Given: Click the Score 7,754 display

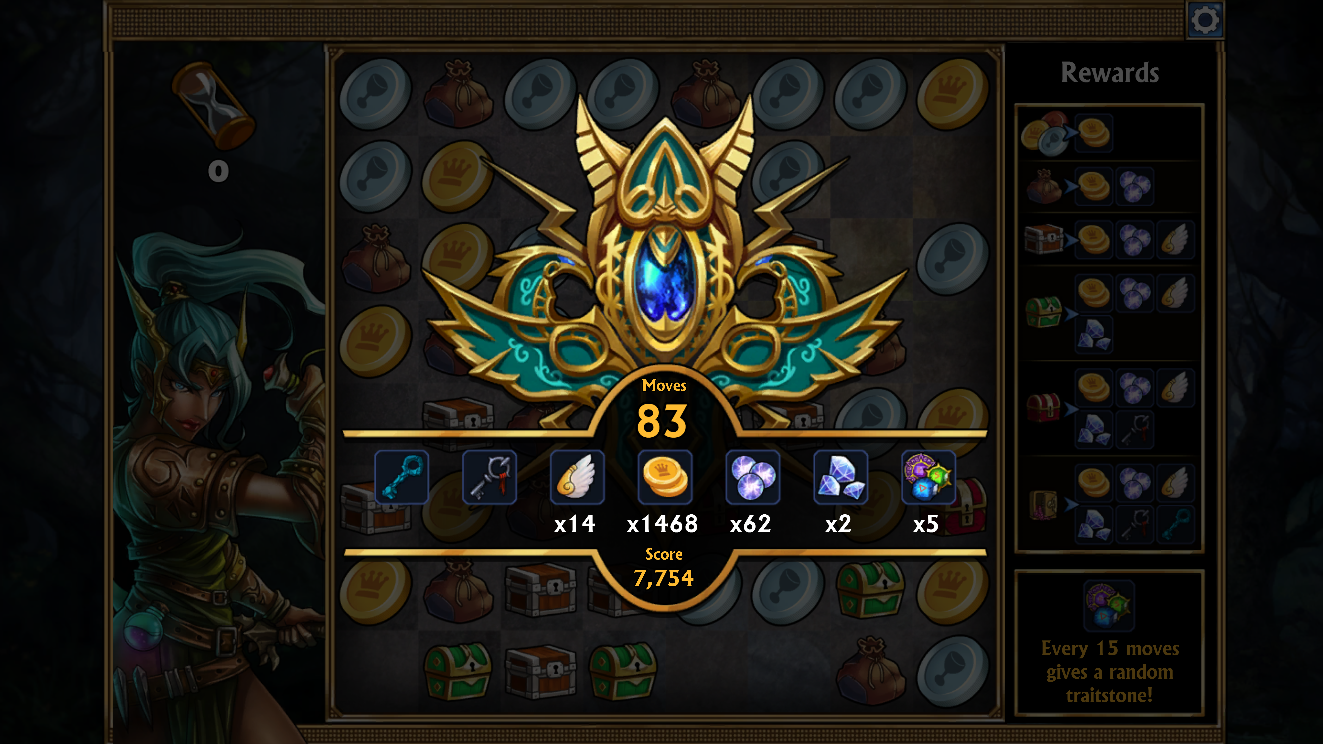Looking at the screenshot, I should click(x=664, y=568).
